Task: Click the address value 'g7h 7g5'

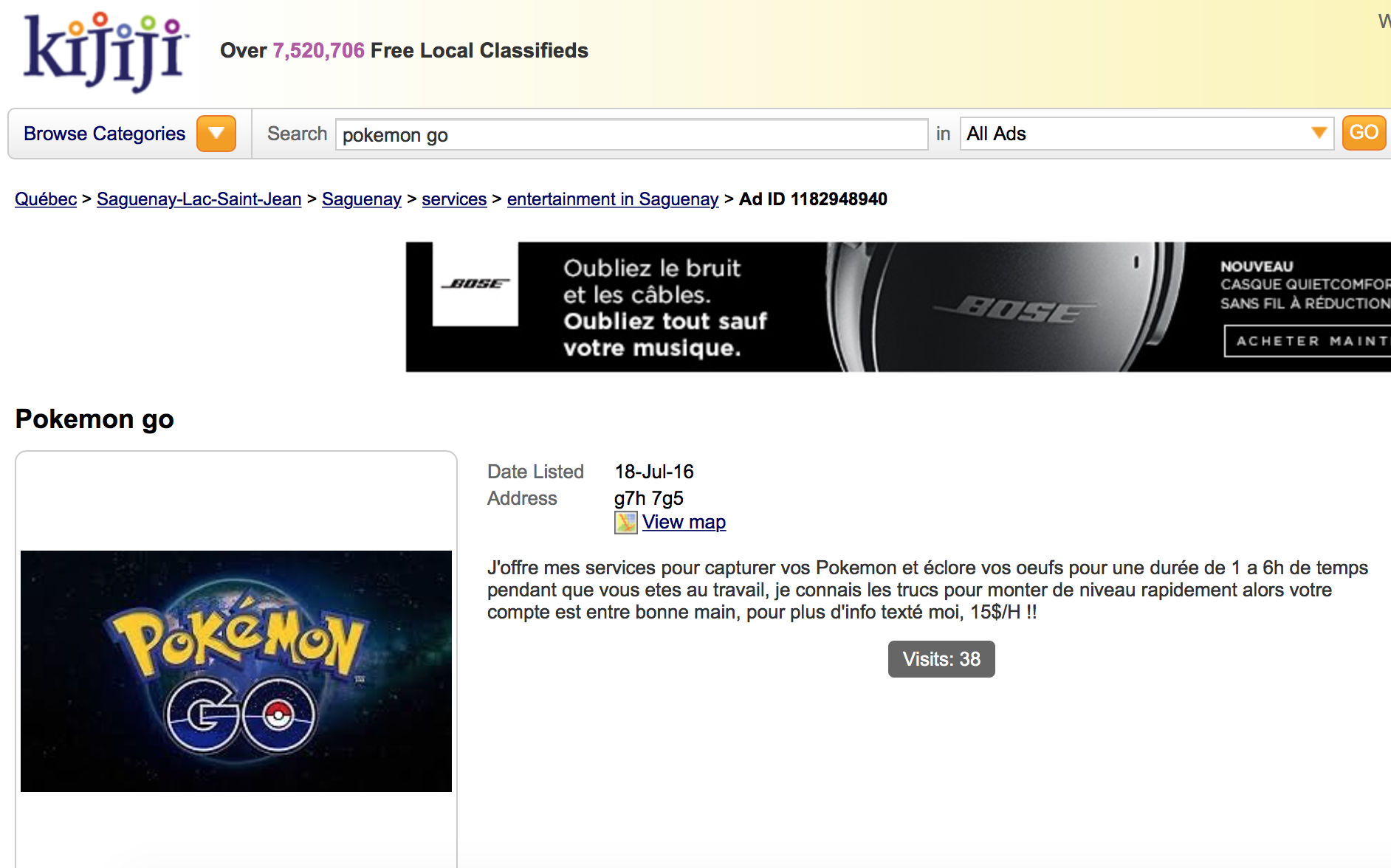Action: [648, 498]
